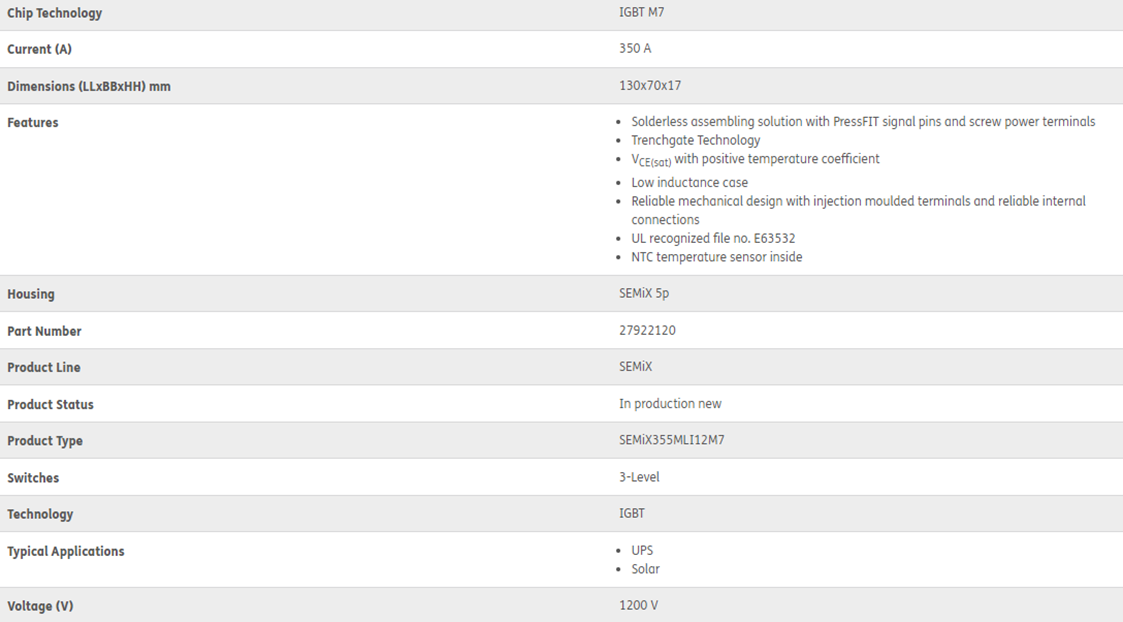This screenshot has width=1123, height=622.
Task: Click the 130x70x17 dimensions value
Action: 650,86
